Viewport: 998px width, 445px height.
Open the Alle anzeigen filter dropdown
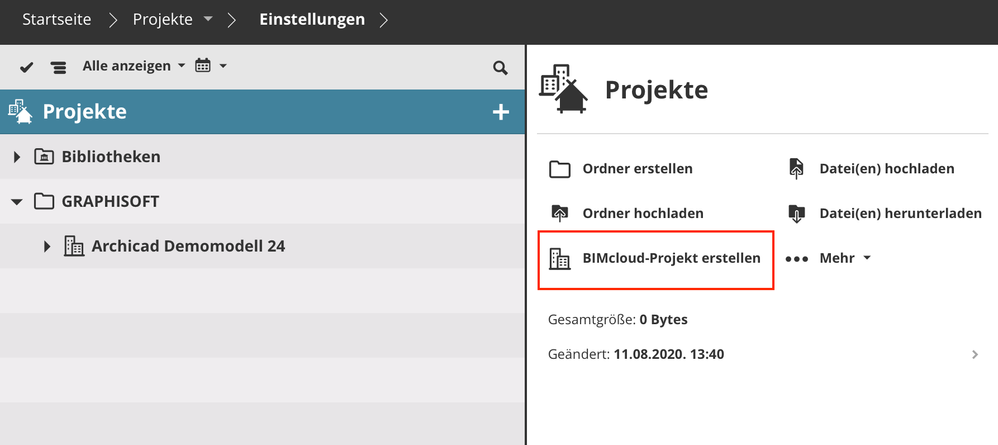click(134, 66)
